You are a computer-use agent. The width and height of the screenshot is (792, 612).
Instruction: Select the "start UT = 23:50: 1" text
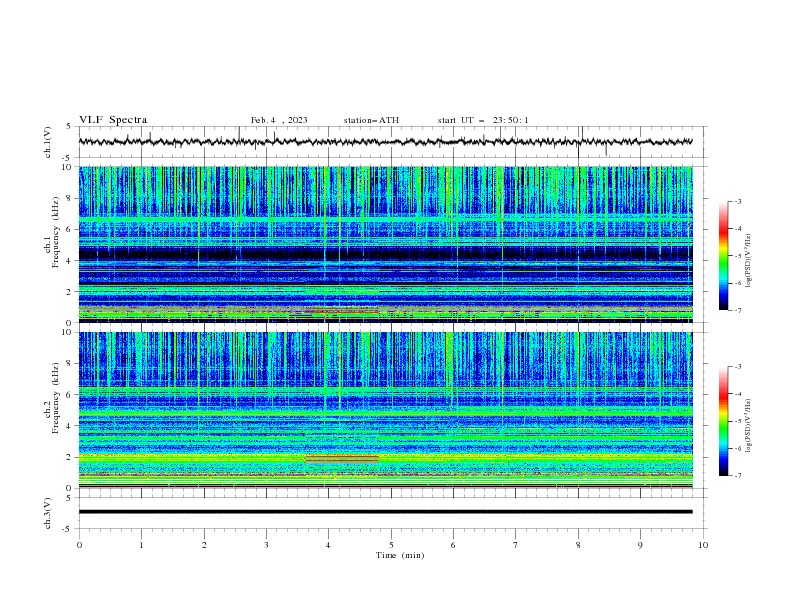pos(483,120)
